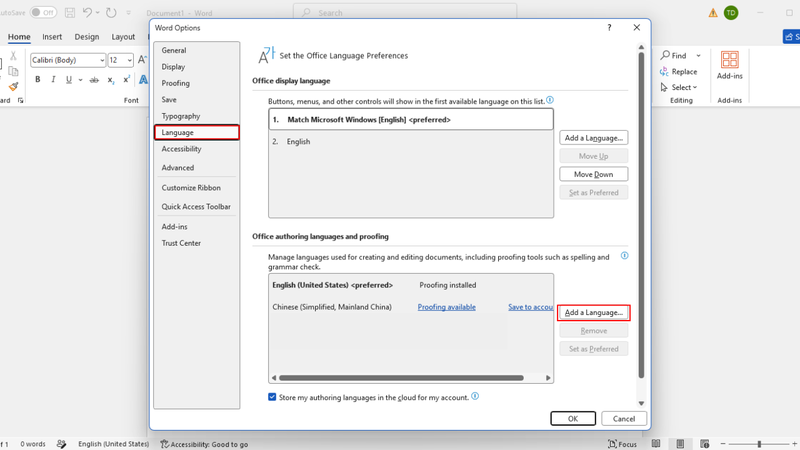Click the Move Down button
Screen dimensions: 800x450
593,174
